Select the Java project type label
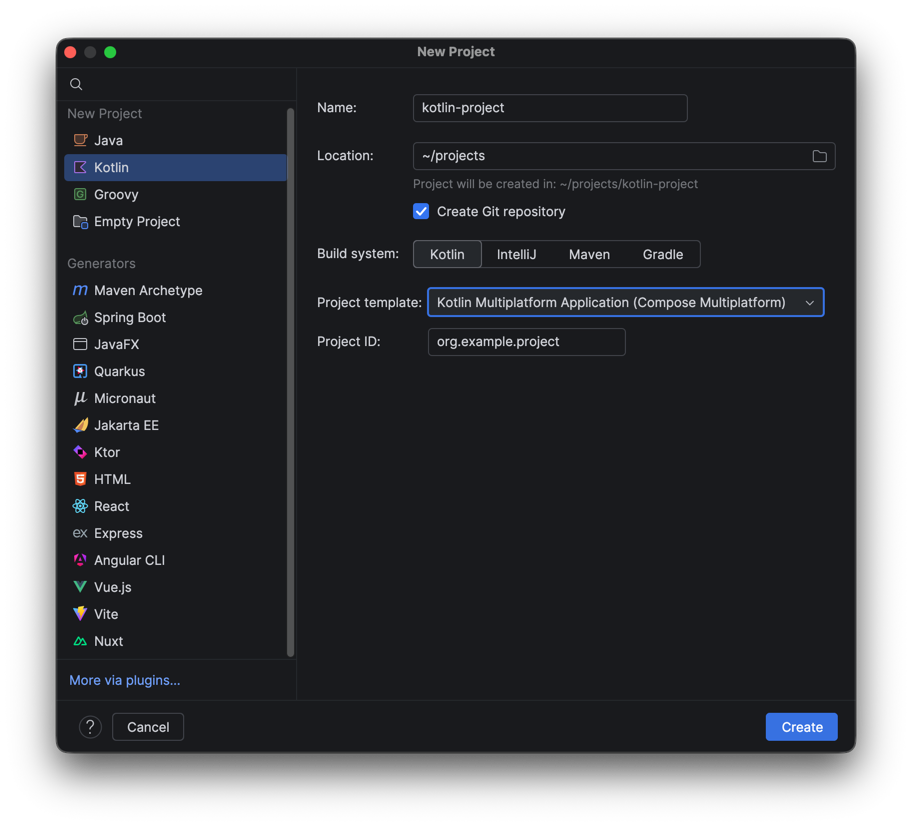Screen dimensions: 912x827 tap(108, 141)
